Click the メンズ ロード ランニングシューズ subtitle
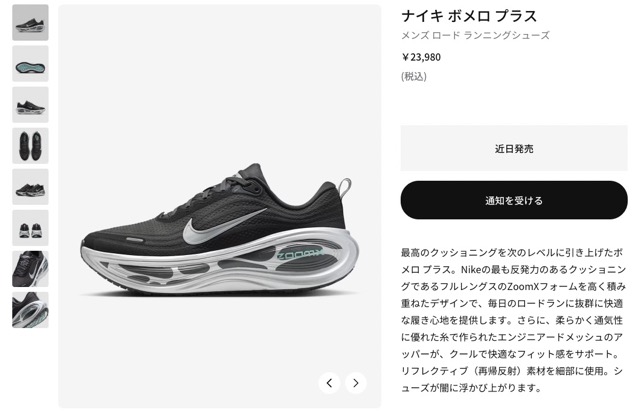 point(476,36)
